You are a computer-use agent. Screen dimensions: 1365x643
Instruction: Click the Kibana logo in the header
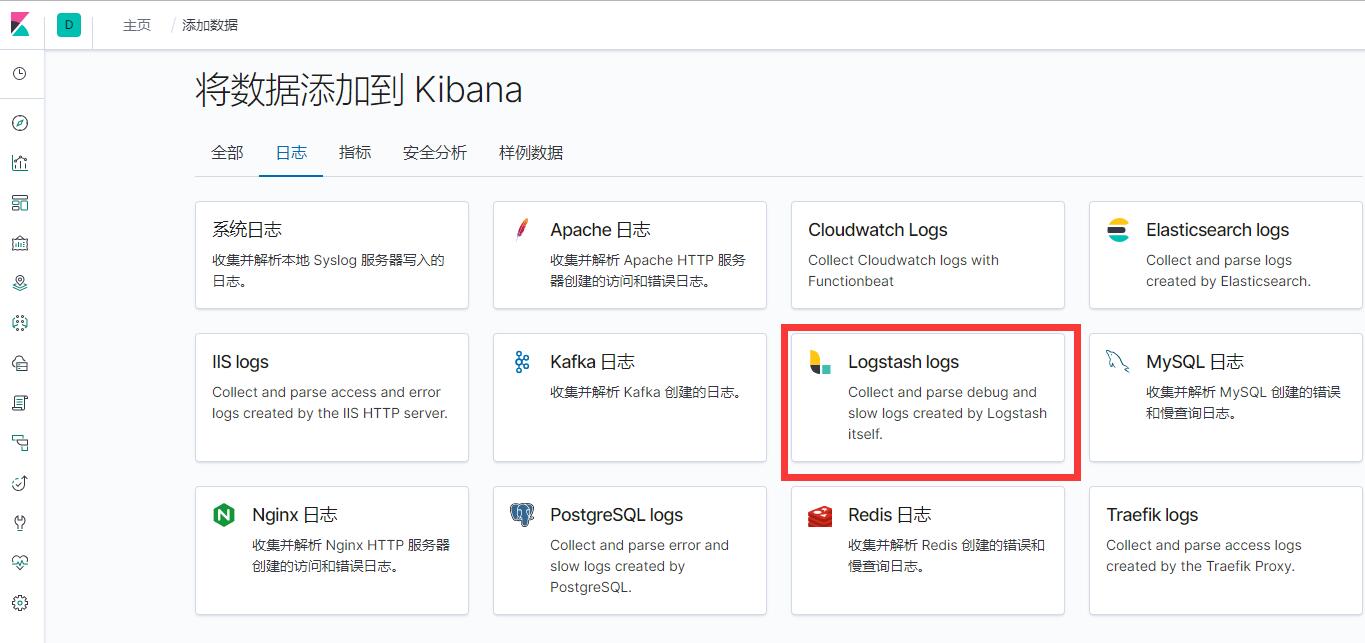(20, 25)
